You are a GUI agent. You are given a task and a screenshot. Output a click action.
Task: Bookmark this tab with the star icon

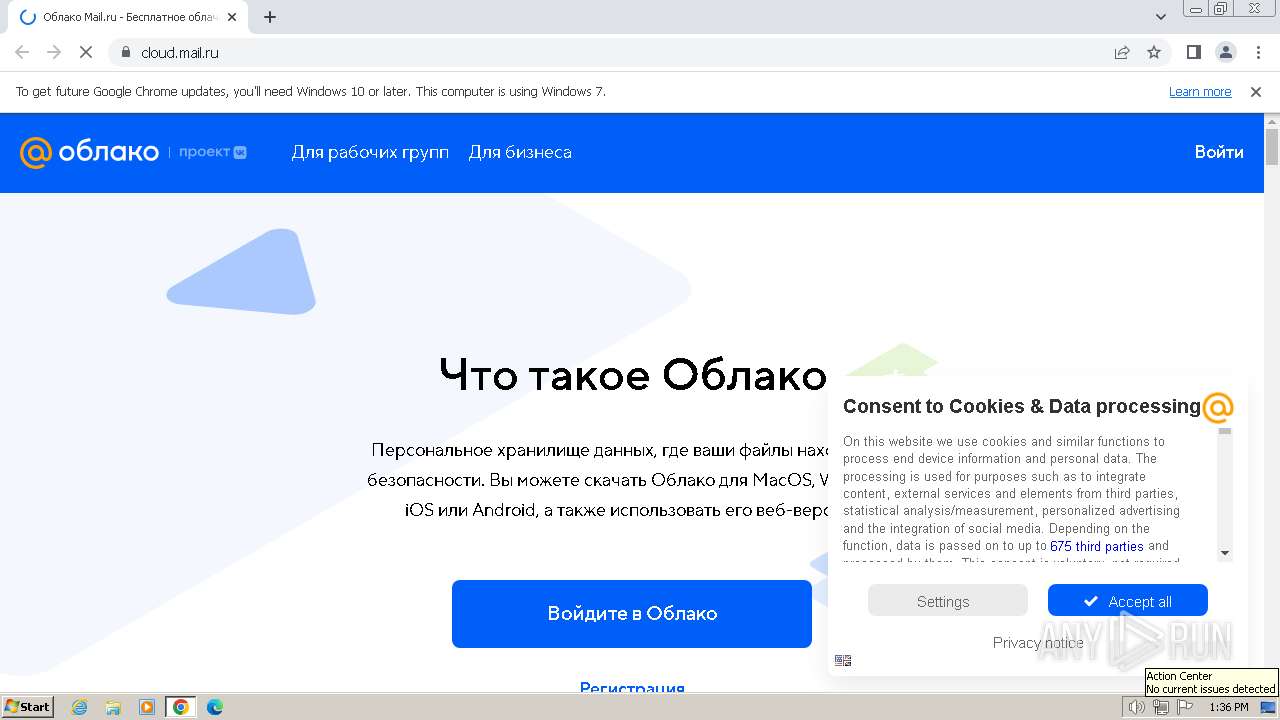click(x=1154, y=52)
